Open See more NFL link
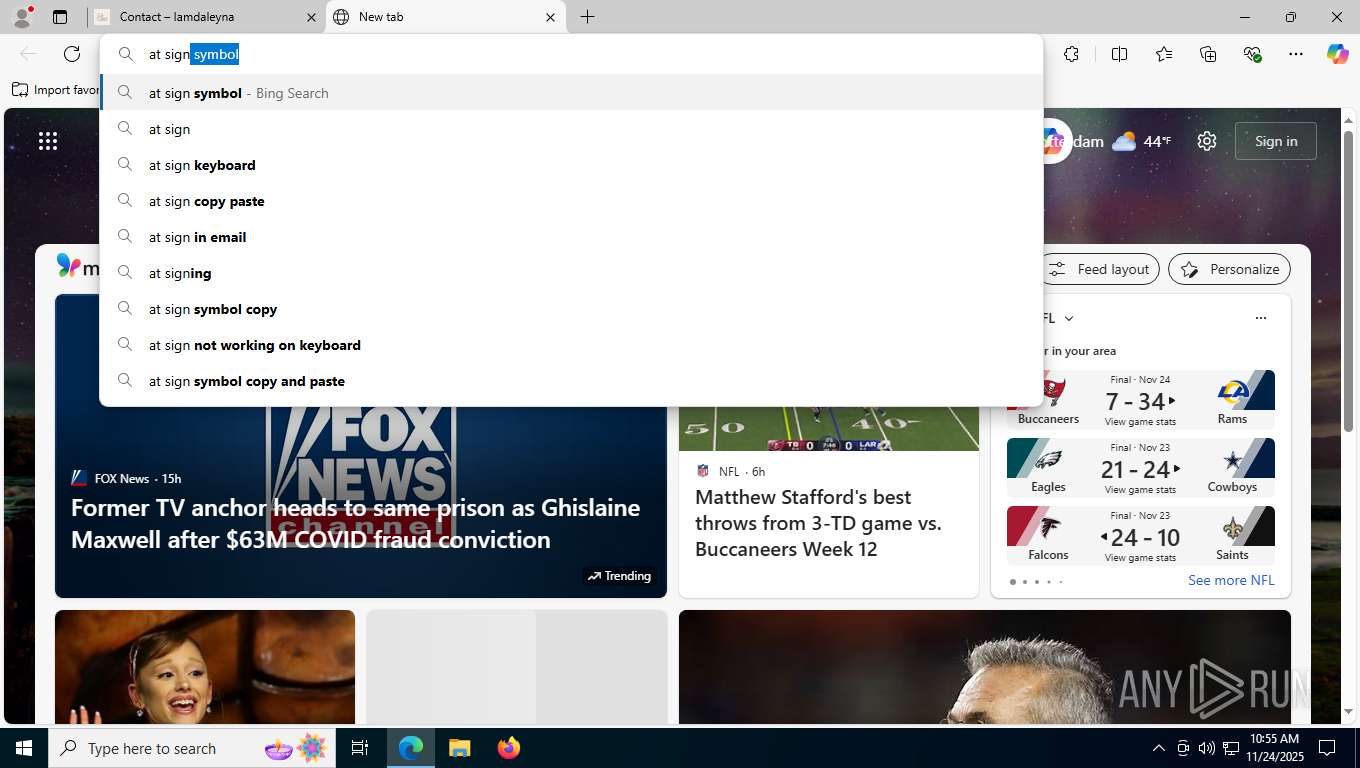Screen dimensions: 1360x768 point(1231,580)
